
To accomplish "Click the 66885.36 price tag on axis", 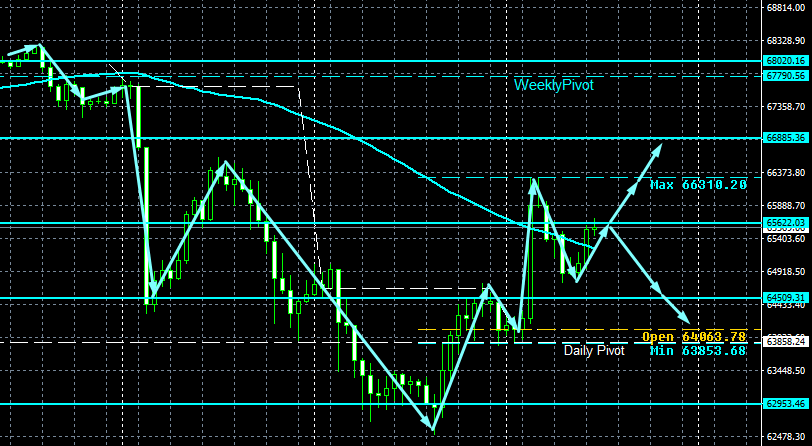I will click(785, 138).
